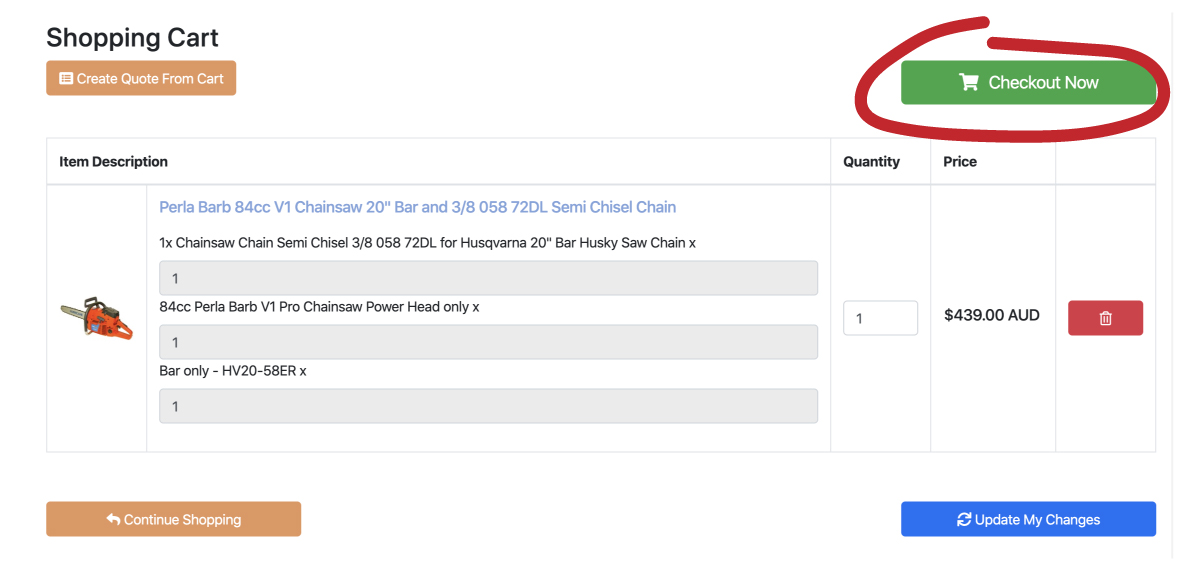
Task: Click the cart icon on Checkout Now
Action: pyautogui.click(x=968, y=83)
